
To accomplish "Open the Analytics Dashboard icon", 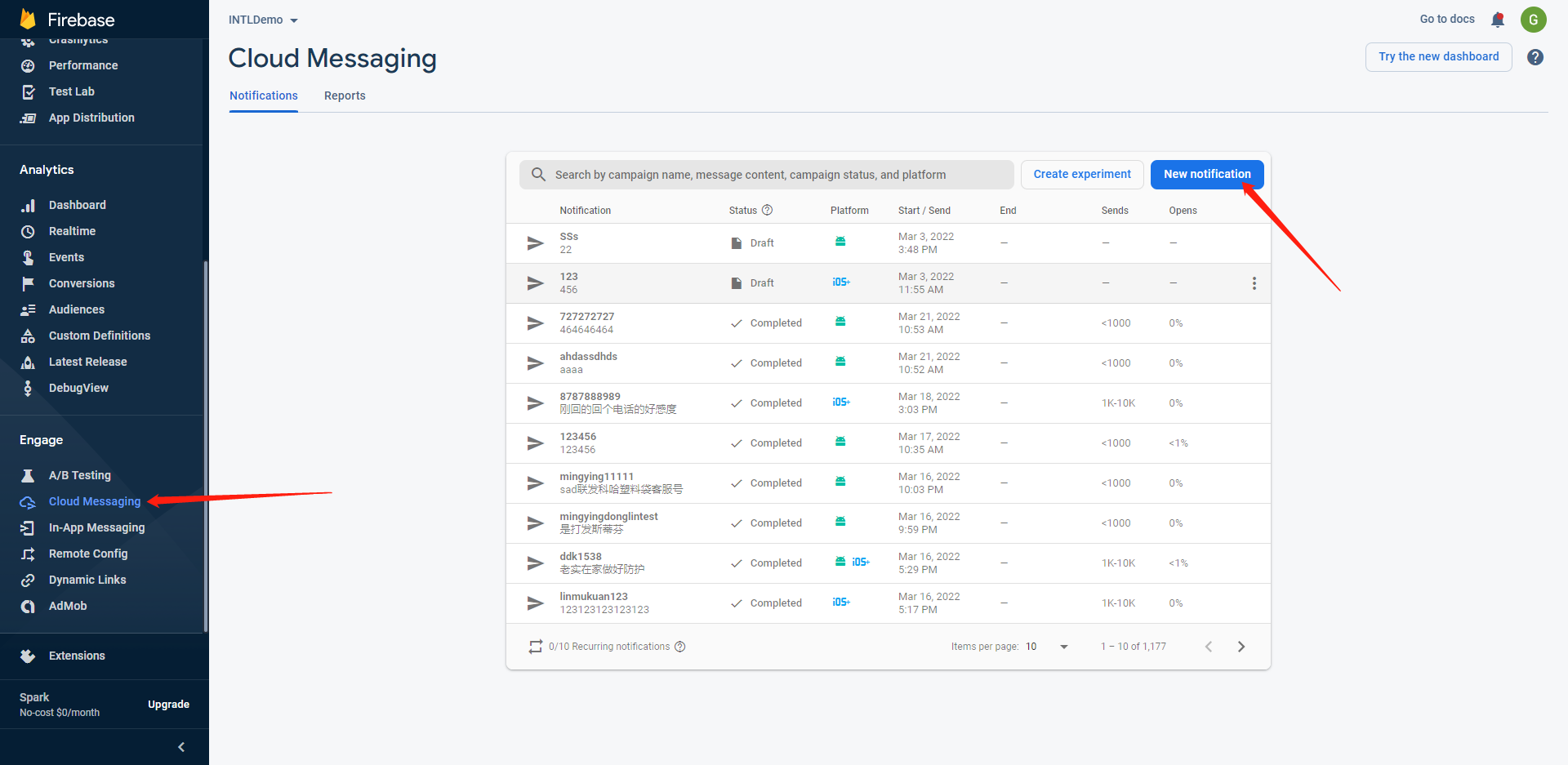I will pyautogui.click(x=28, y=205).
